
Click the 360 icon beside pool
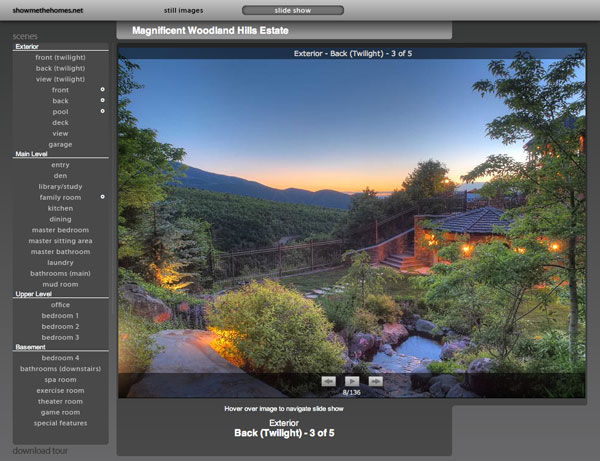[x=102, y=112]
